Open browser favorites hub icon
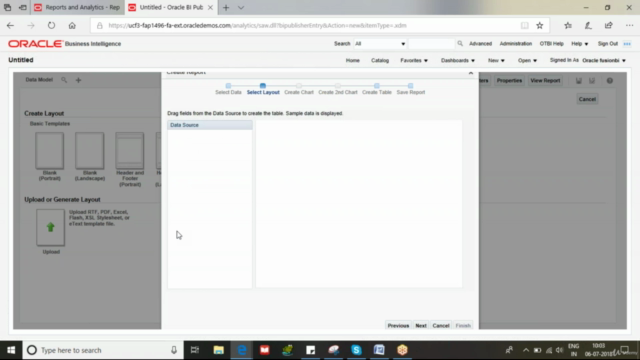Viewport: 640px width, 360px height. pyautogui.click(x=568, y=25)
